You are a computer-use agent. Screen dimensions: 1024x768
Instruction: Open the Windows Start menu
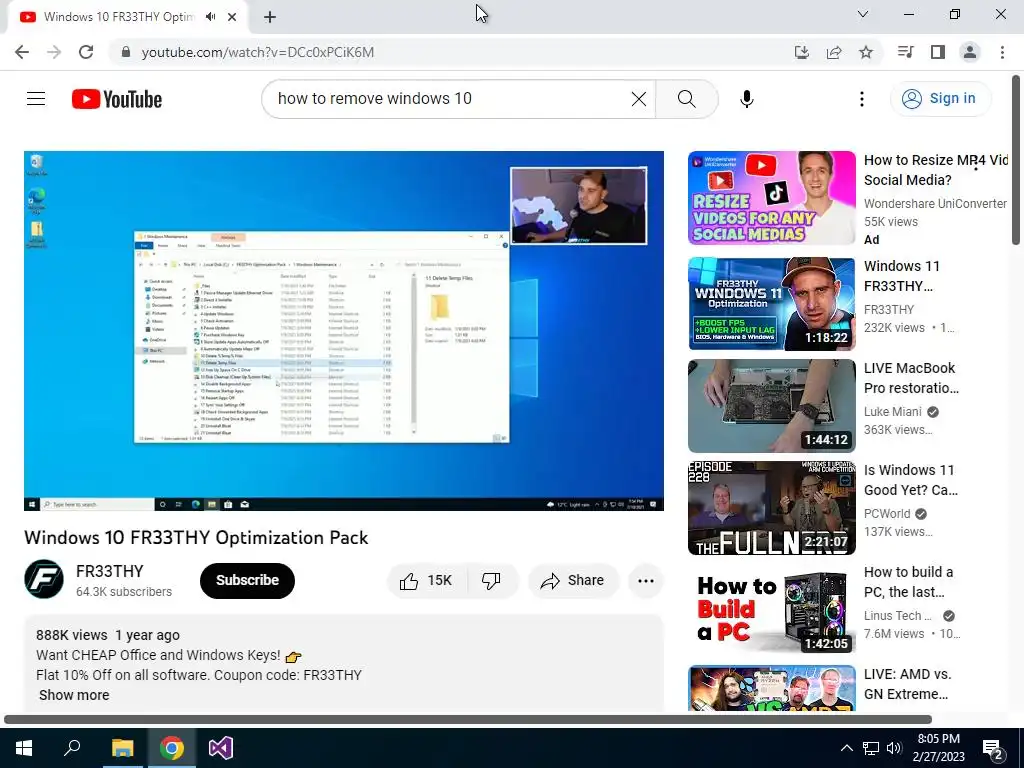(x=24, y=748)
